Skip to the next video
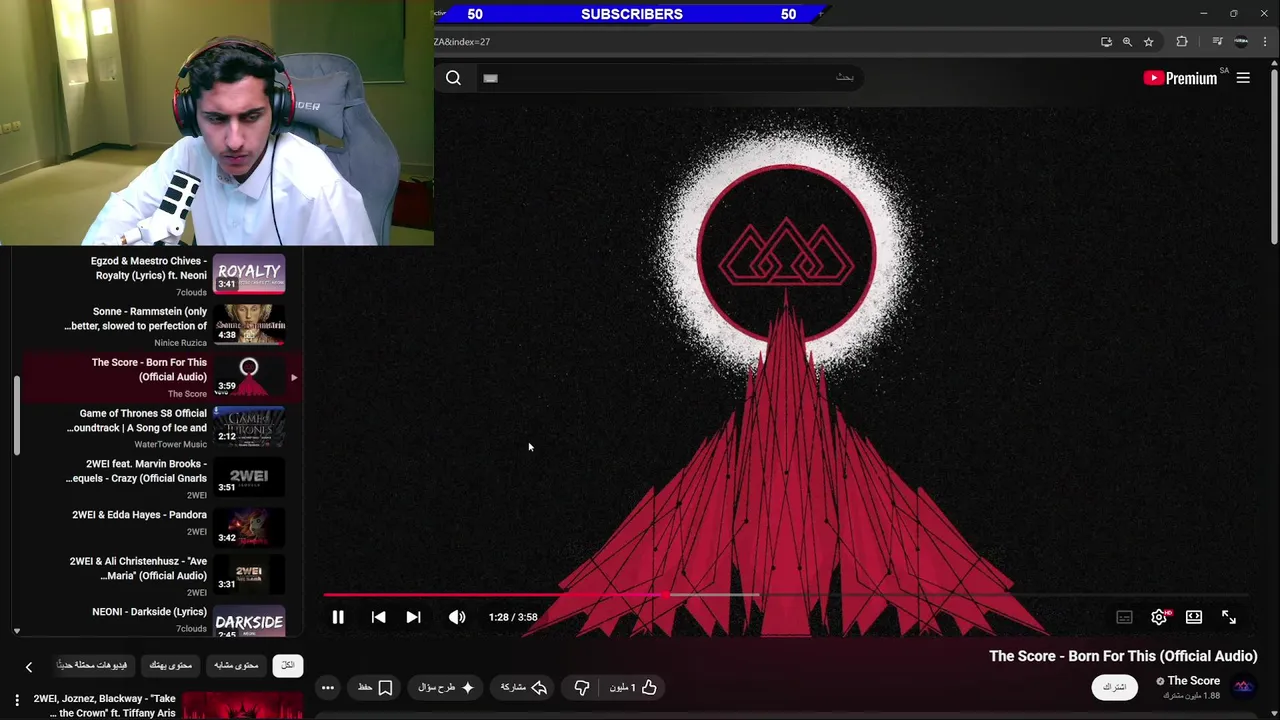This screenshot has width=1280, height=720. pos(413,617)
